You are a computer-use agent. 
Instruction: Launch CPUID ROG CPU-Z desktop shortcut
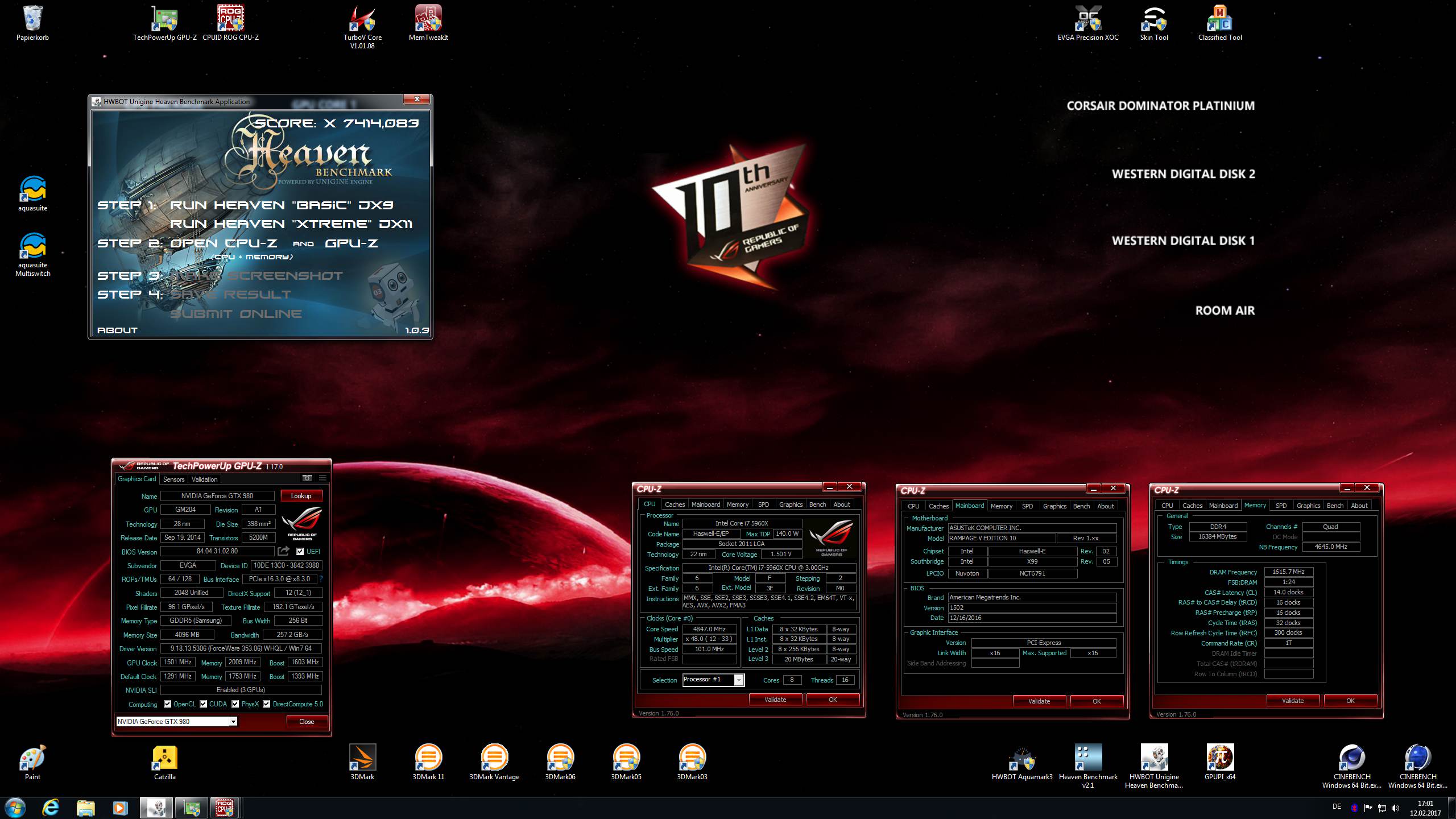(231, 23)
